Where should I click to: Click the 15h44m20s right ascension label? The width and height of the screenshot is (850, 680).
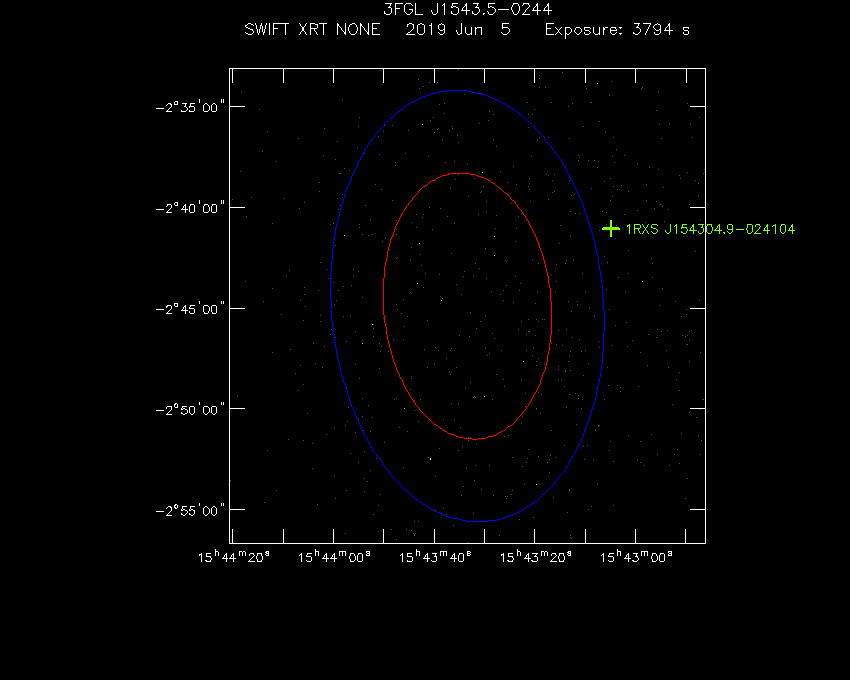(234, 557)
